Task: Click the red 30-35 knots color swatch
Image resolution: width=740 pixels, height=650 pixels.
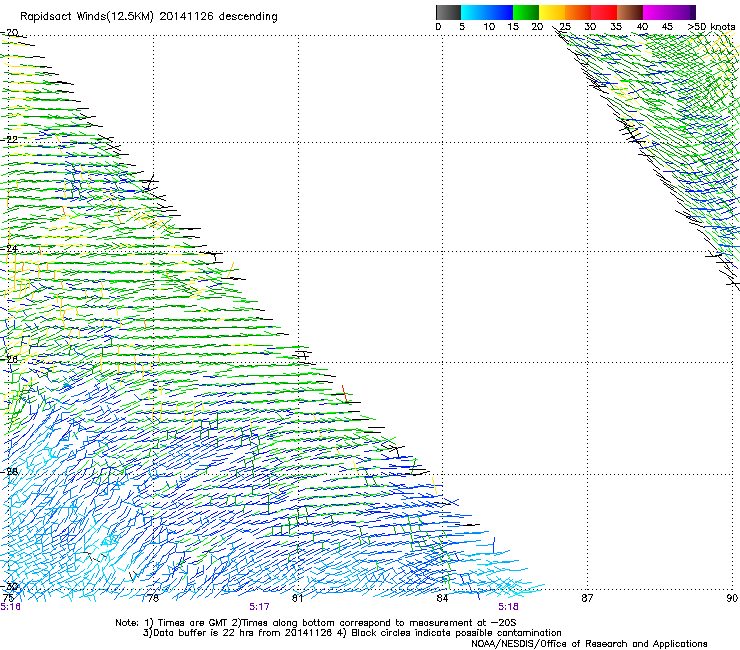Action: (604, 12)
